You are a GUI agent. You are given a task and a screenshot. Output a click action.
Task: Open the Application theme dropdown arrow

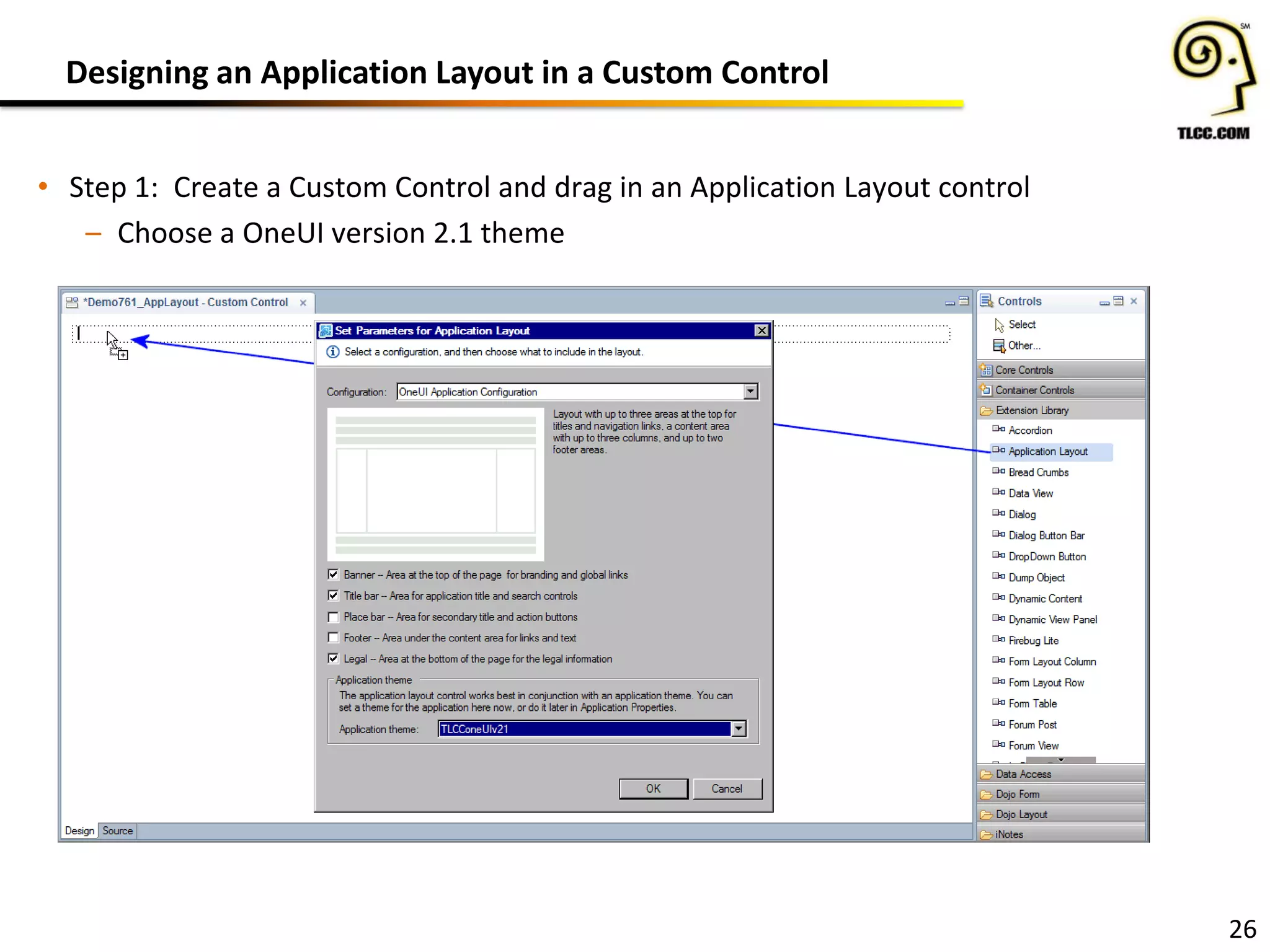click(739, 729)
